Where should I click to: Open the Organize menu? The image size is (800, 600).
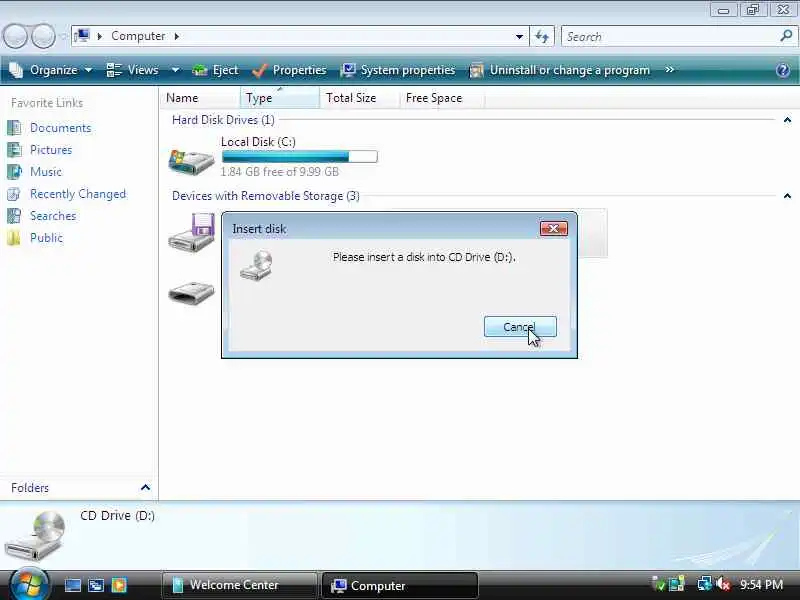(51, 70)
